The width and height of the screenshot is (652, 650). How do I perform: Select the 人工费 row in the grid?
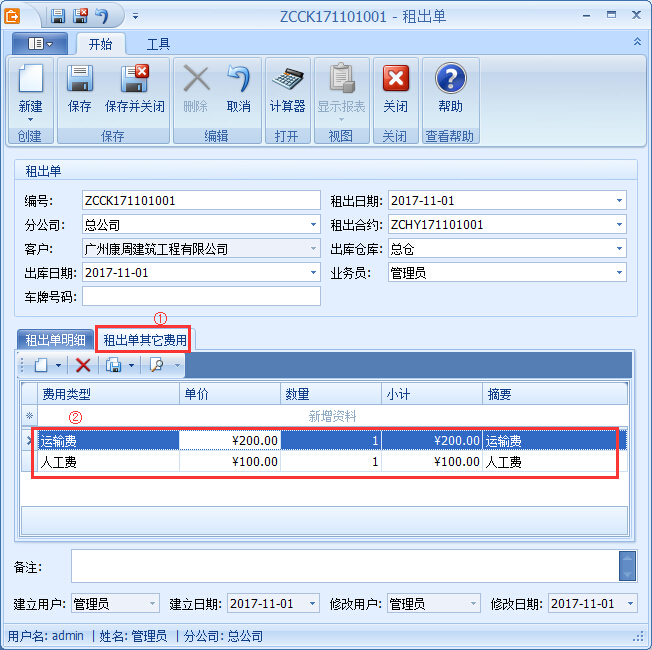point(108,462)
